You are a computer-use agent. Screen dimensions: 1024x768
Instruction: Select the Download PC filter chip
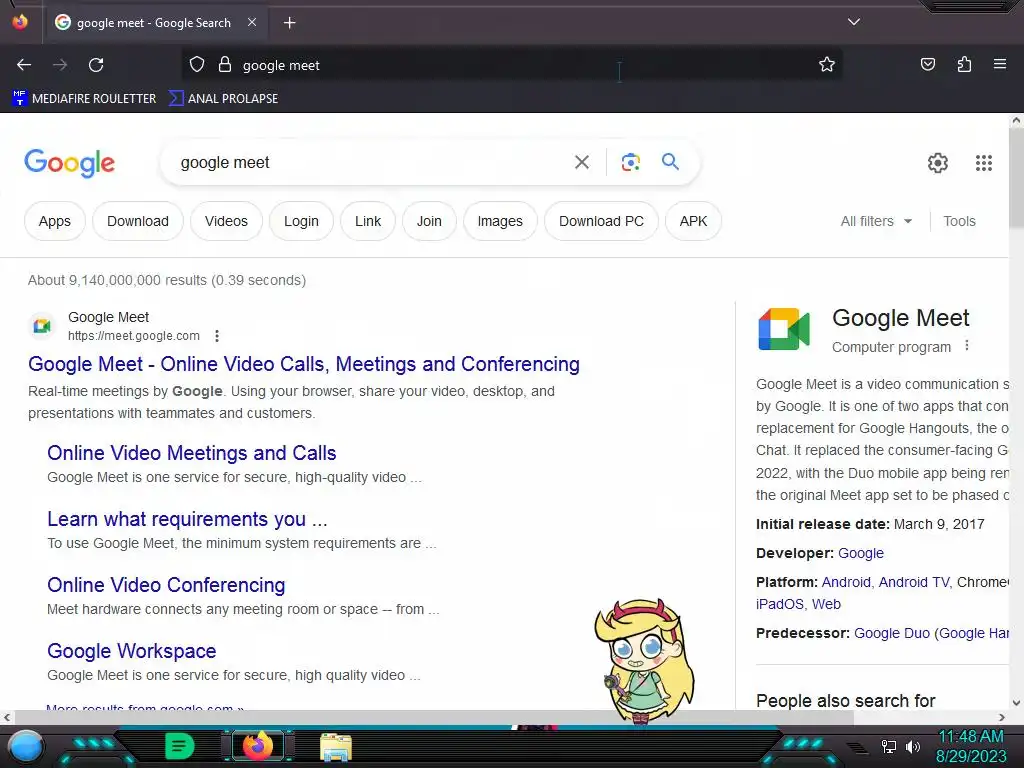click(x=601, y=221)
